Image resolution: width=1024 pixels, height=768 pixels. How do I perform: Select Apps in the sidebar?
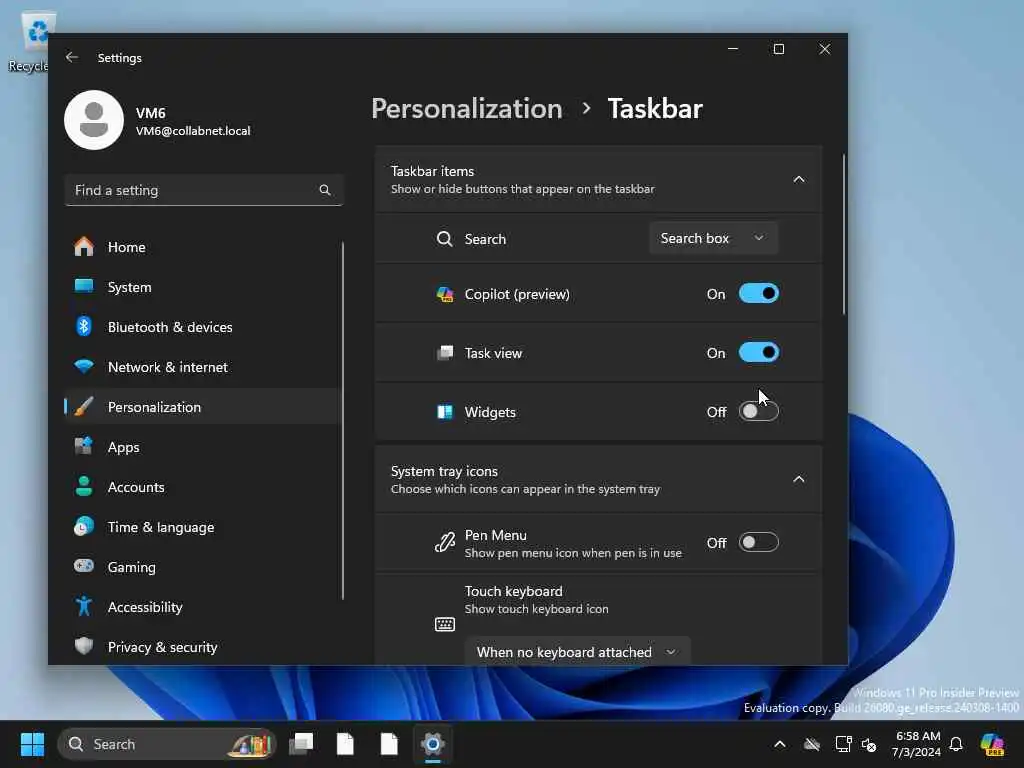[202, 447]
